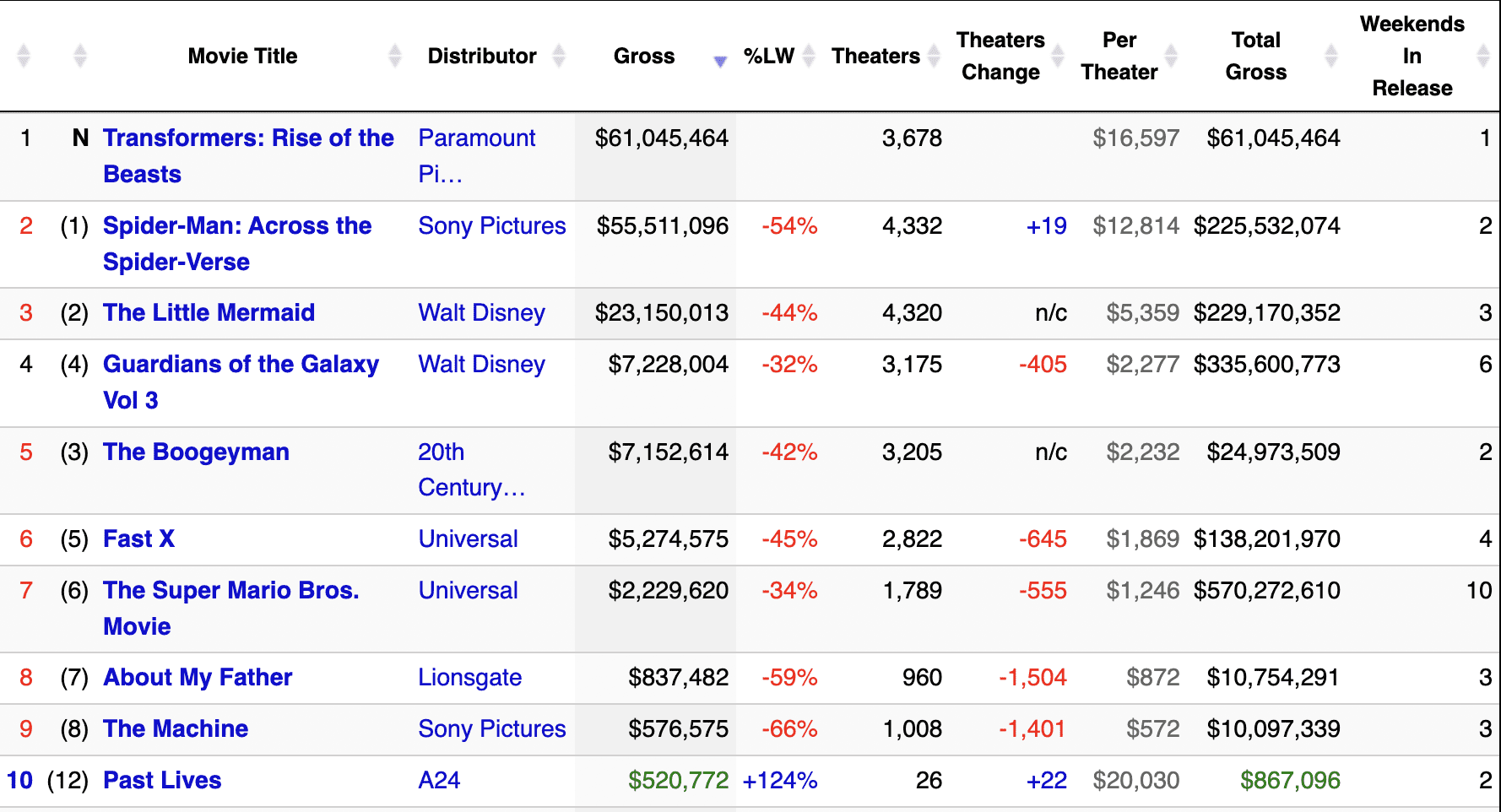
Task: Sort table by Distributor header
Action: 482,56
